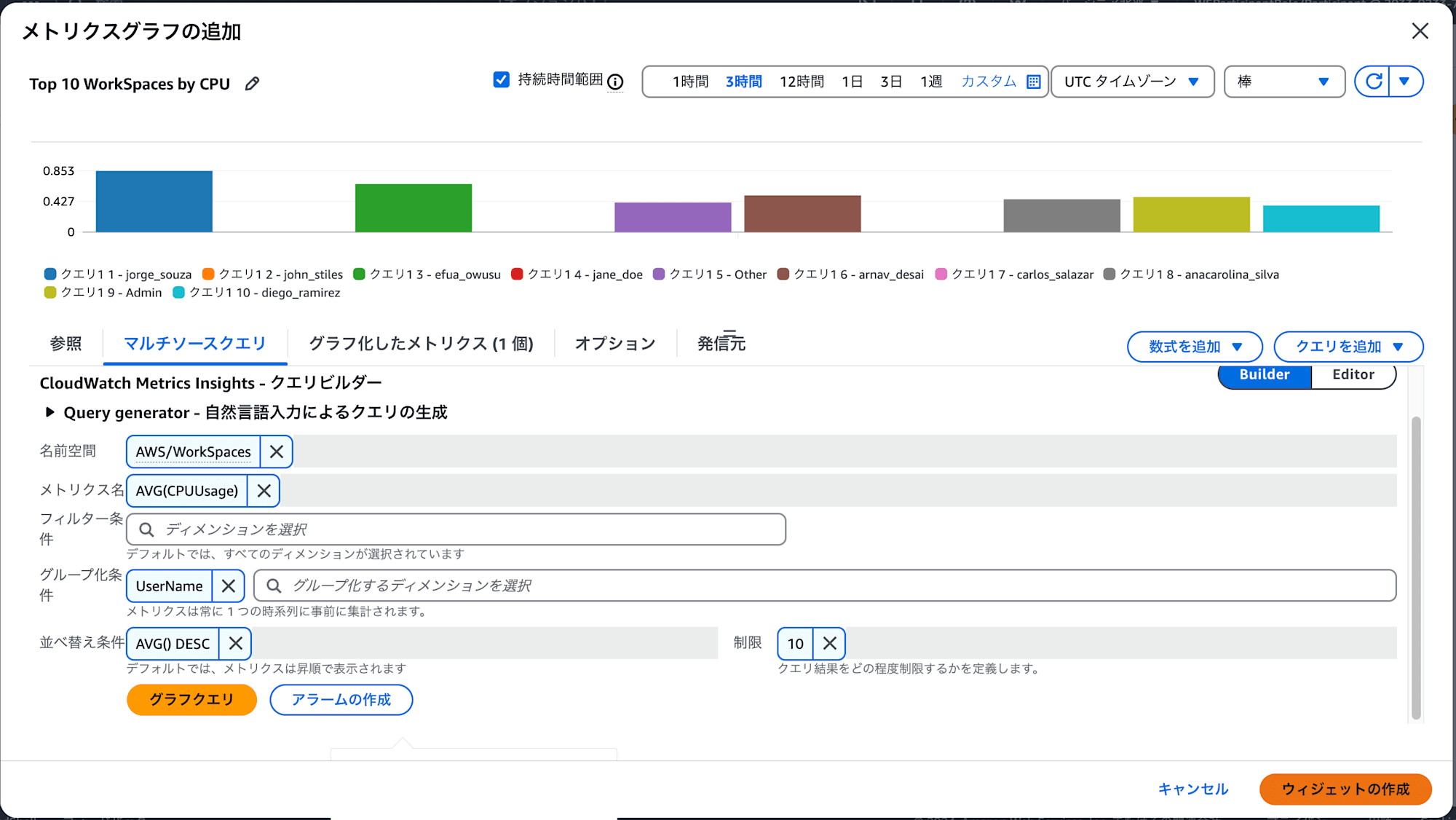Switch to the マルチソースクエリ tab
The height and width of the screenshot is (820, 1456).
(195, 344)
